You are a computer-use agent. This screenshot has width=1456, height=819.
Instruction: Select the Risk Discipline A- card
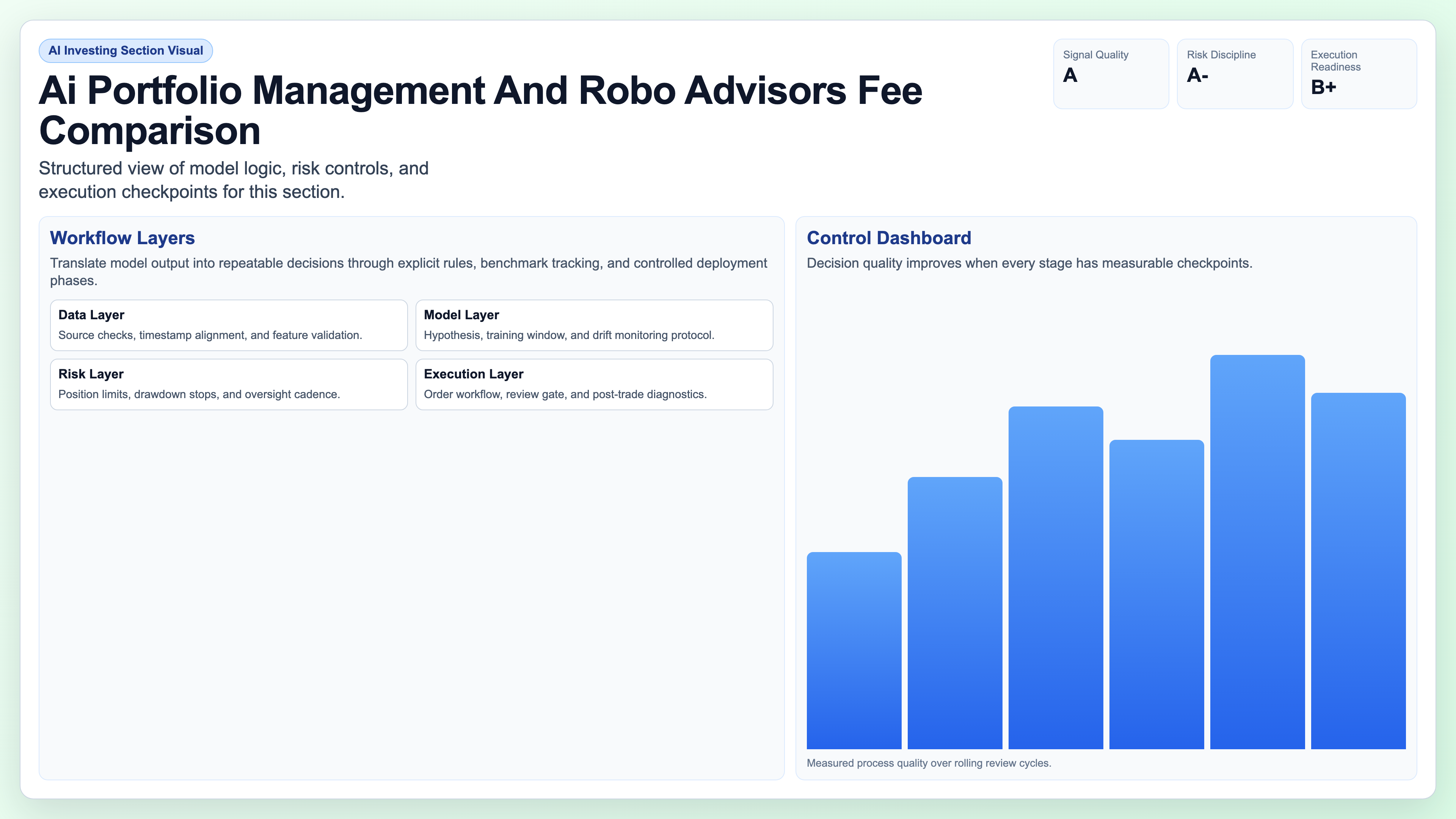click(x=1235, y=74)
